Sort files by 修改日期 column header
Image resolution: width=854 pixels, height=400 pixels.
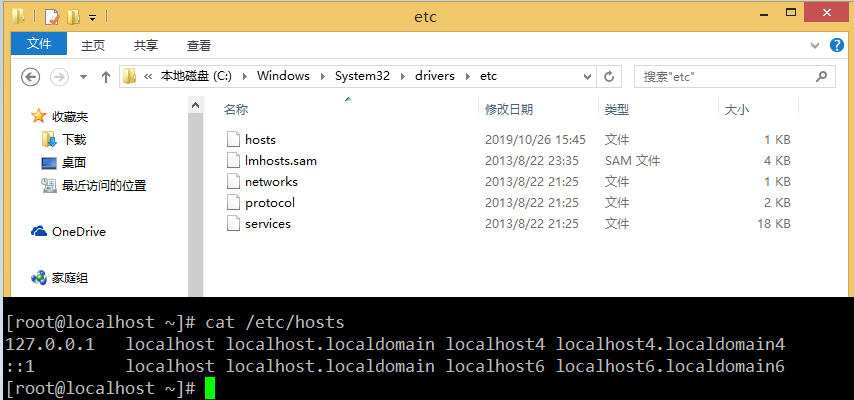click(509, 109)
